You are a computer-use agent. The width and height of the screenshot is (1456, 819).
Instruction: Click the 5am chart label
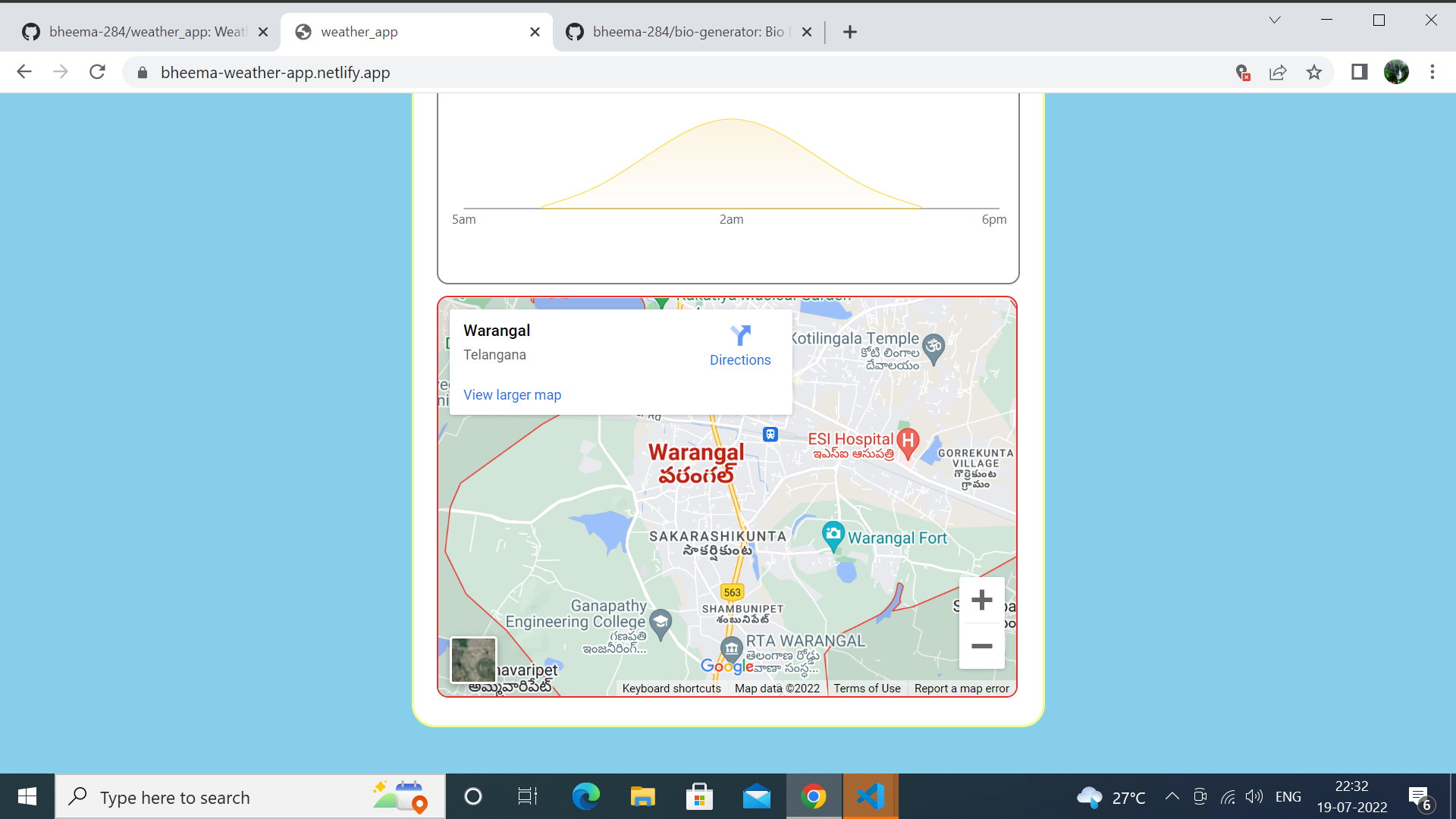463,219
